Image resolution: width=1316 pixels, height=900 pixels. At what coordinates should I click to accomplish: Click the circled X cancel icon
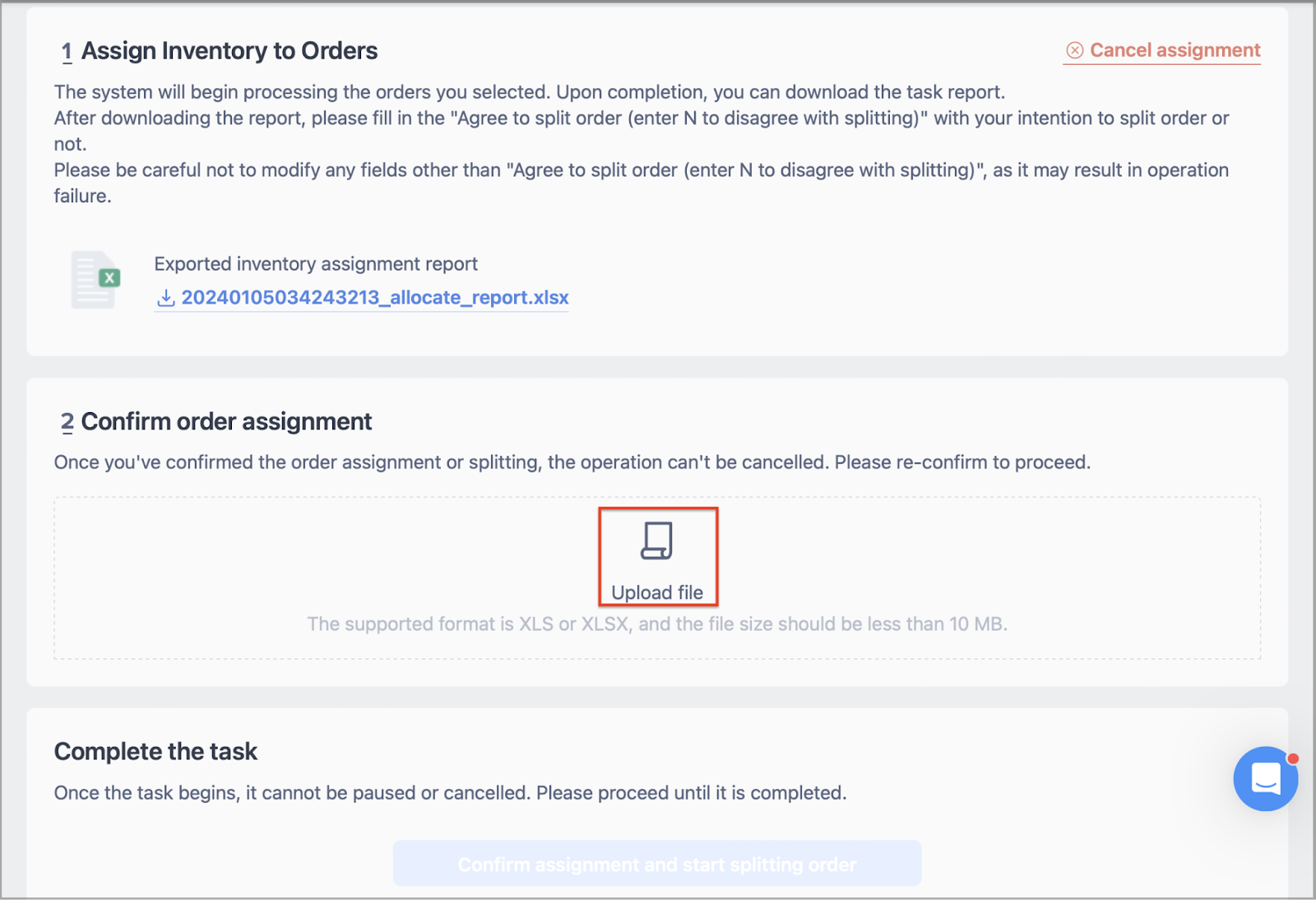(1074, 50)
